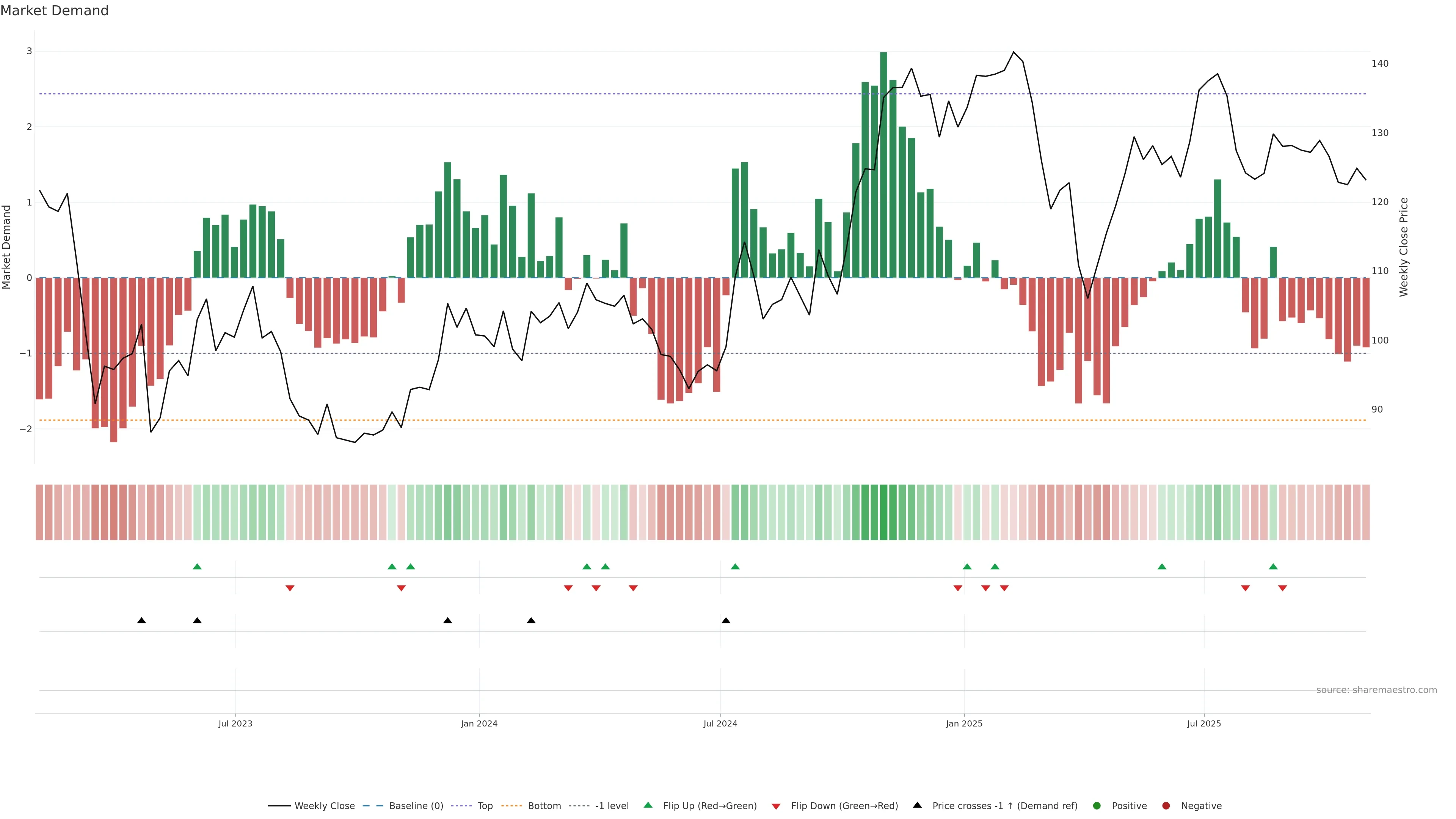Viewport: 1456px width, 819px height.
Task: Click the rightmost black price-cross triangle marker
Action: click(x=726, y=621)
